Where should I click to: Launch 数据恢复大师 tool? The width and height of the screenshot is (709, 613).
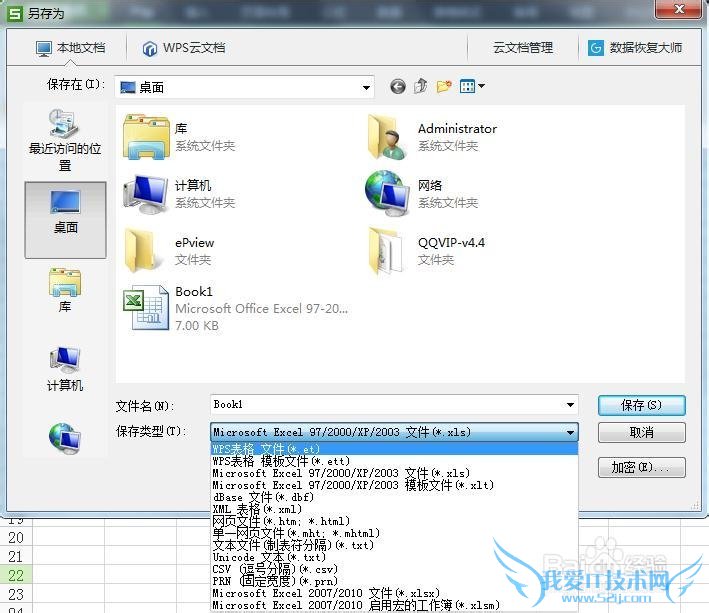tap(635, 48)
